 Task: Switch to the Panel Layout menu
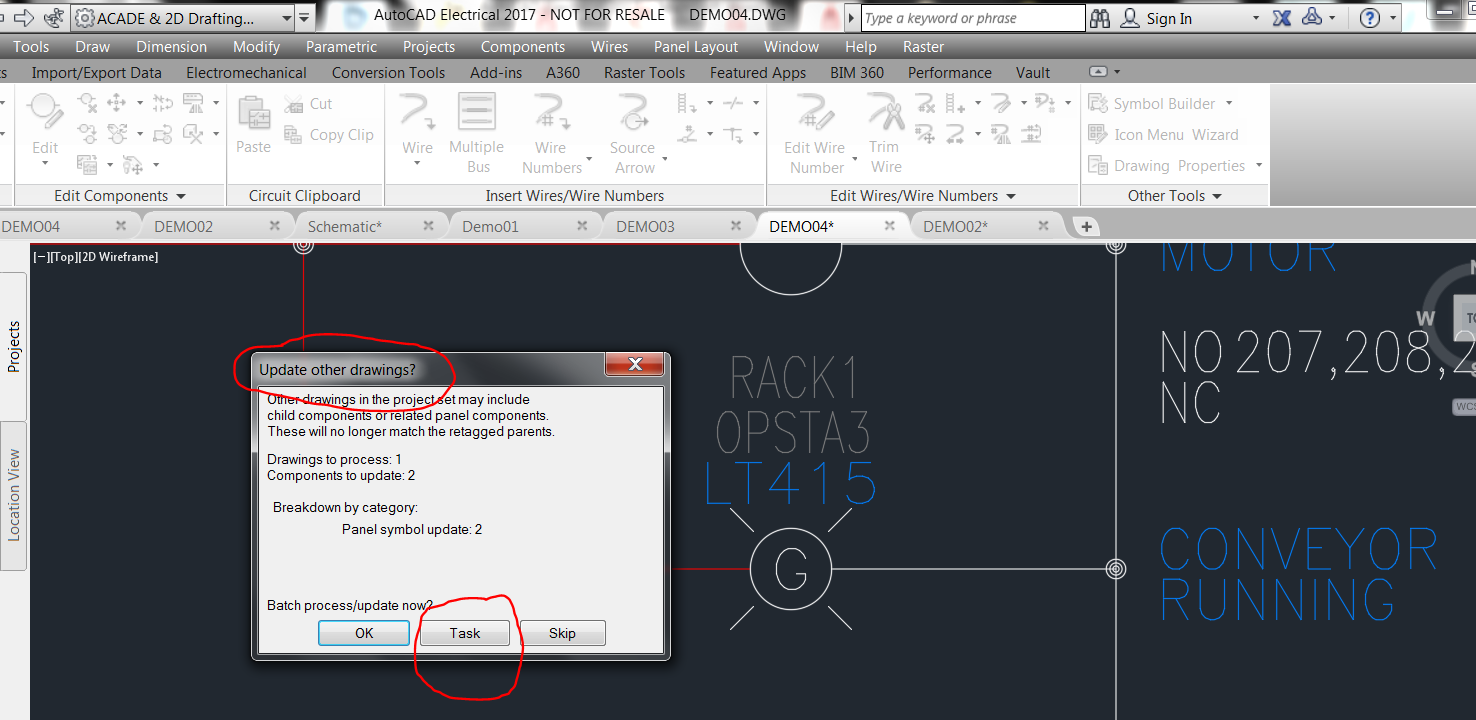pyautogui.click(x=695, y=46)
